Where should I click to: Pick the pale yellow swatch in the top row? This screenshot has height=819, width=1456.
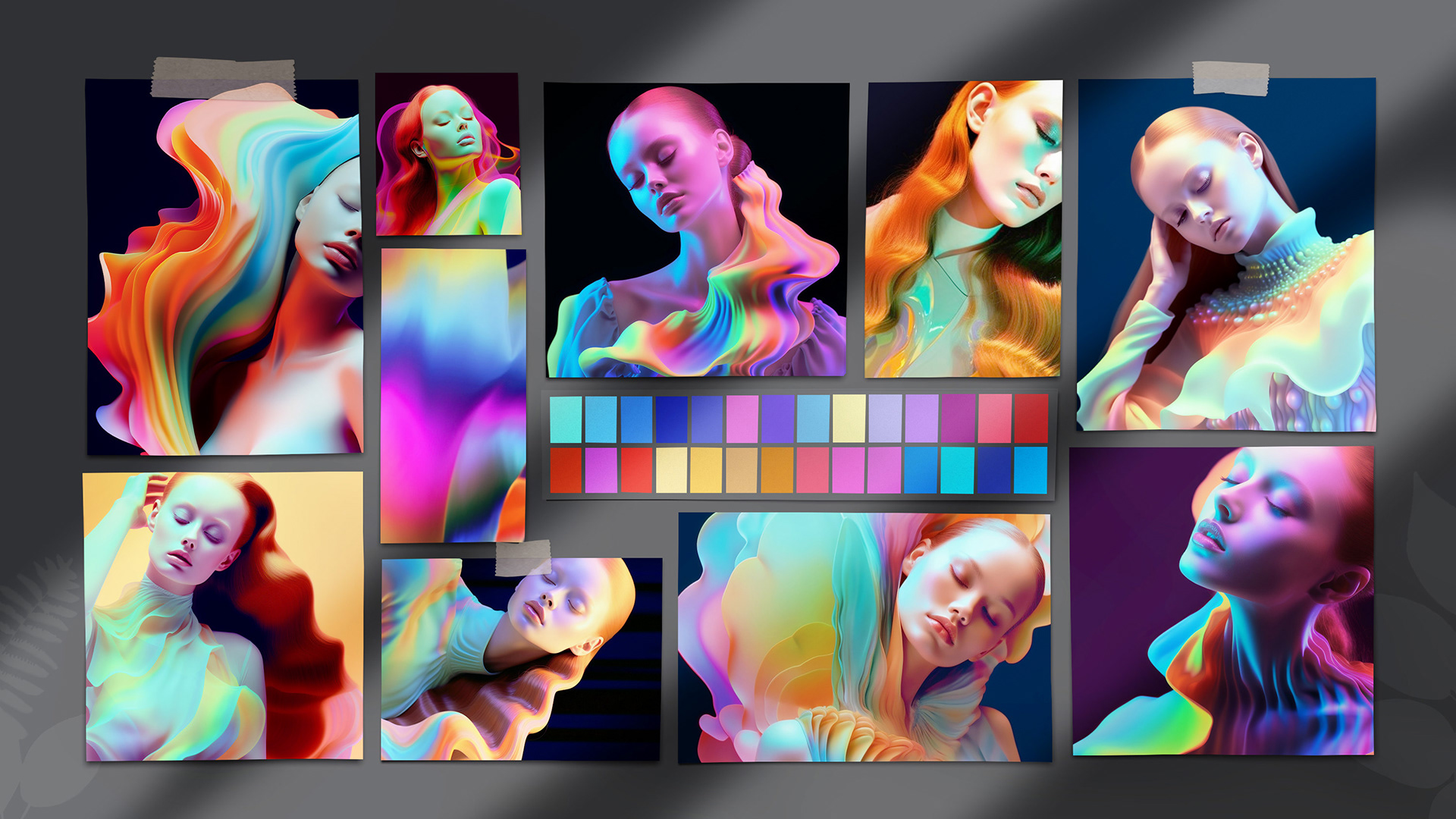coord(849,419)
